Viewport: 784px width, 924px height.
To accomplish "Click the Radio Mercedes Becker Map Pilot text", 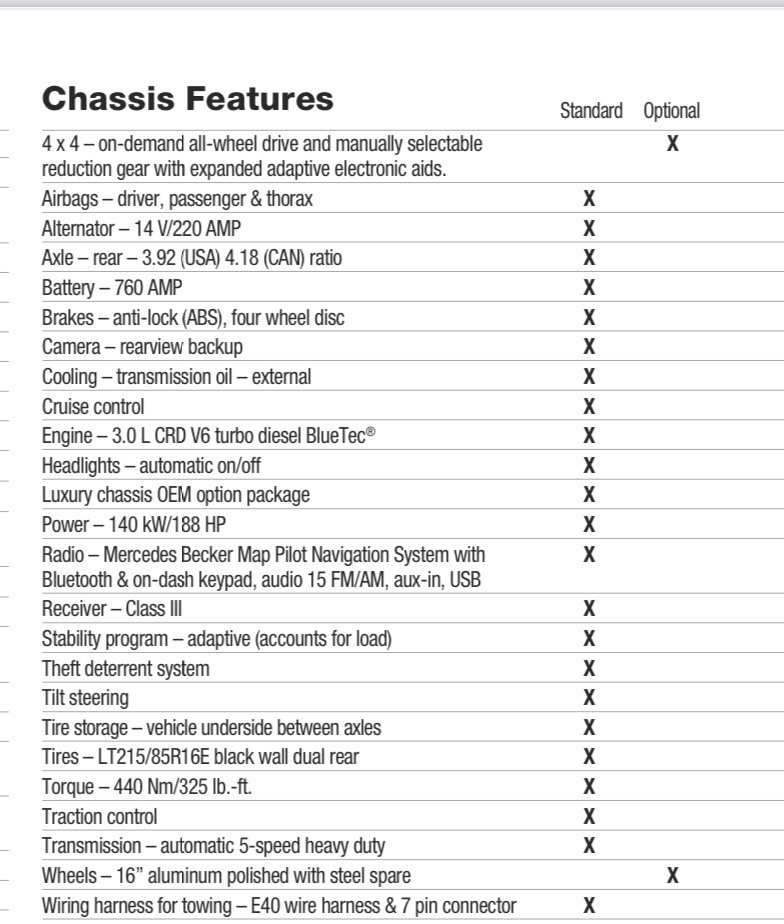I will [263, 555].
